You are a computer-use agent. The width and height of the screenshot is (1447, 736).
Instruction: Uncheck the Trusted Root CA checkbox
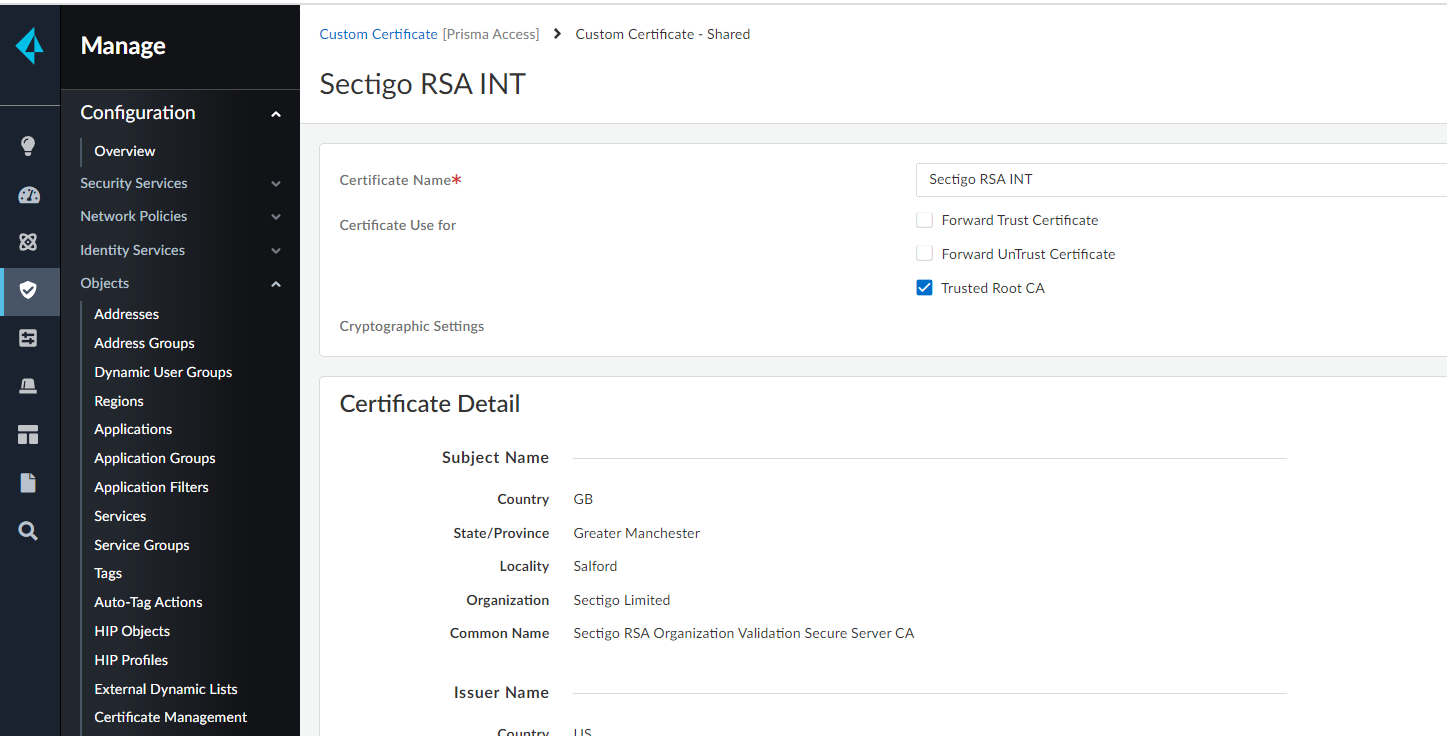point(925,288)
